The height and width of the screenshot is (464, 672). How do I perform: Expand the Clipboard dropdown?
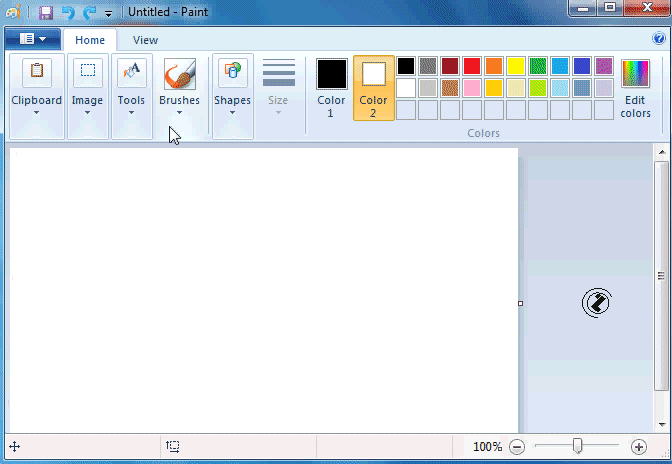coord(36,112)
